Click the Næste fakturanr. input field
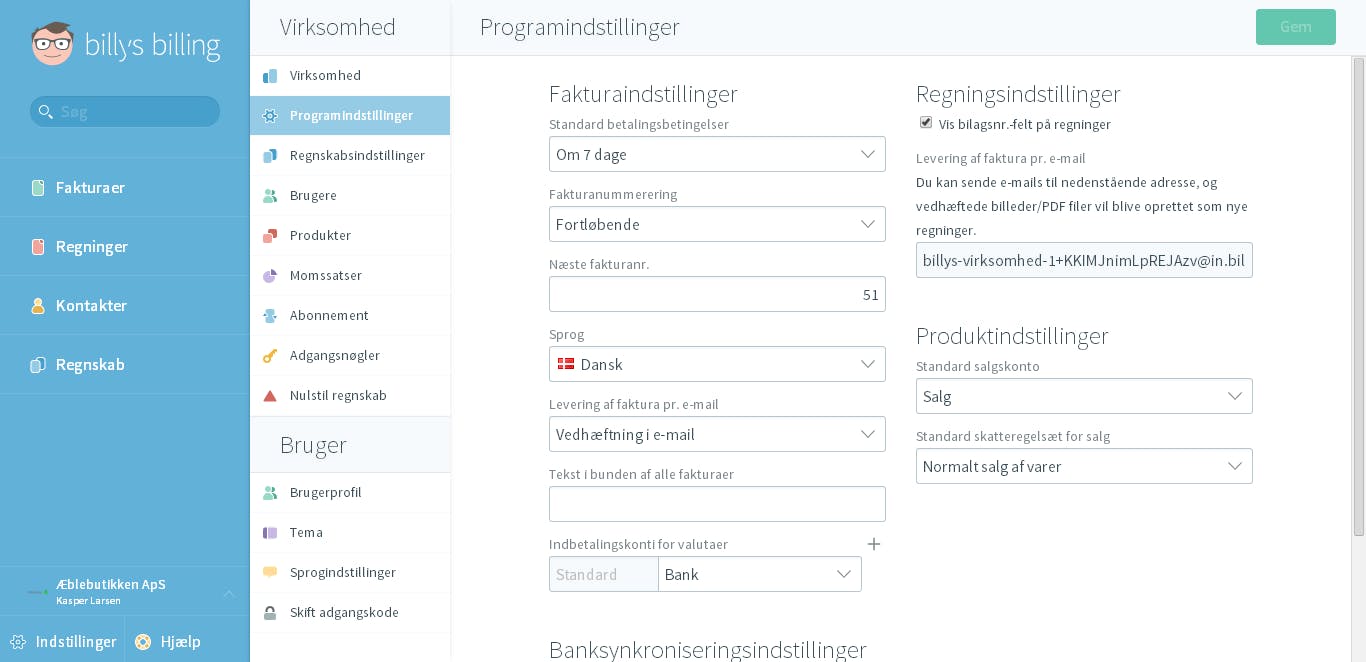This screenshot has height=662, width=1366. [717, 294]
